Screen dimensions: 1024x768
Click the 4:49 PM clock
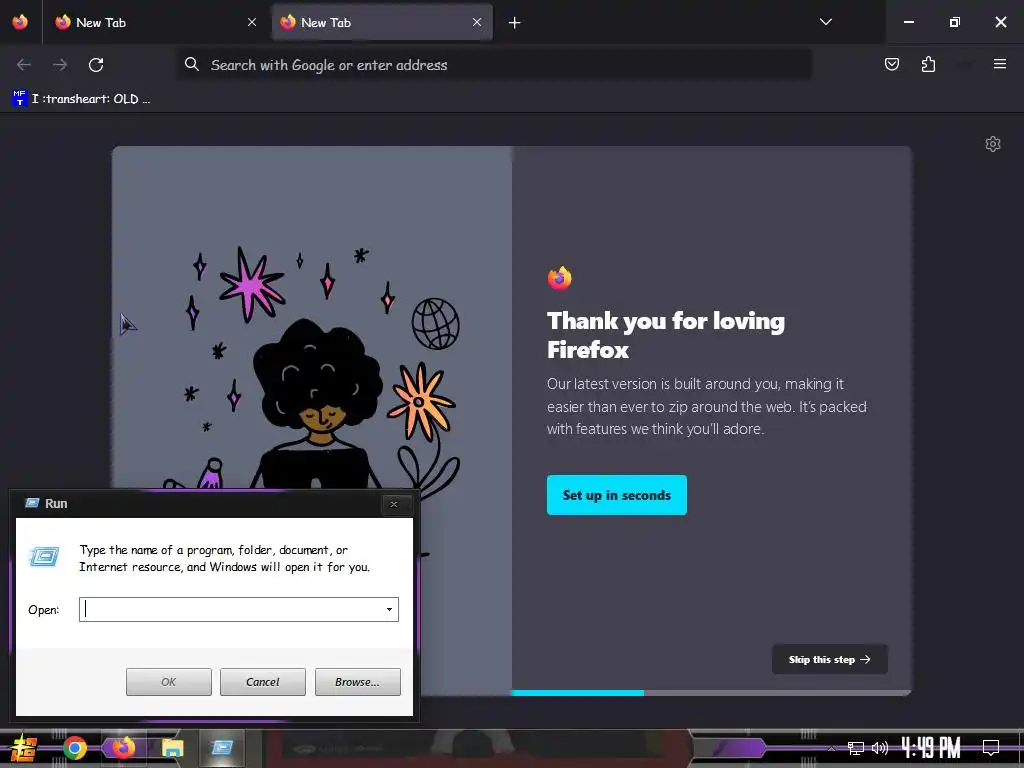click(931, 748)
